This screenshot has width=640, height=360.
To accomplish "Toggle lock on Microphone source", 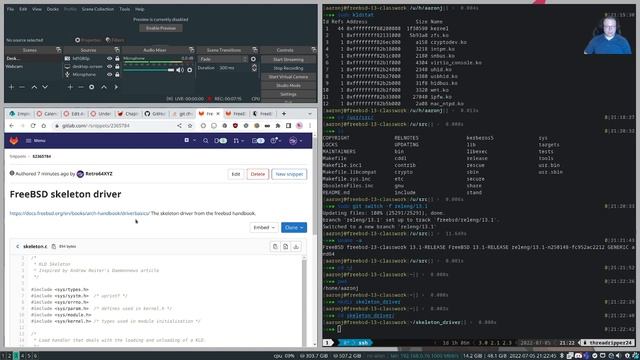I will (117, 75).
